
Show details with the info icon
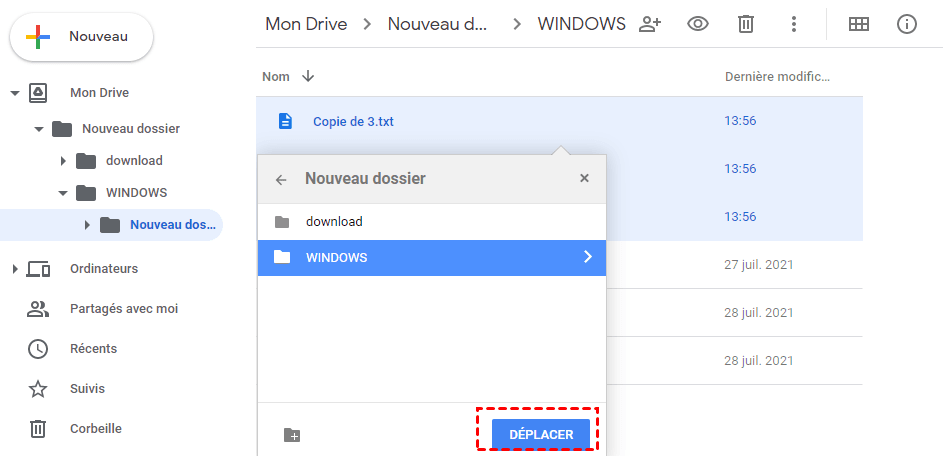click(907, 24)
